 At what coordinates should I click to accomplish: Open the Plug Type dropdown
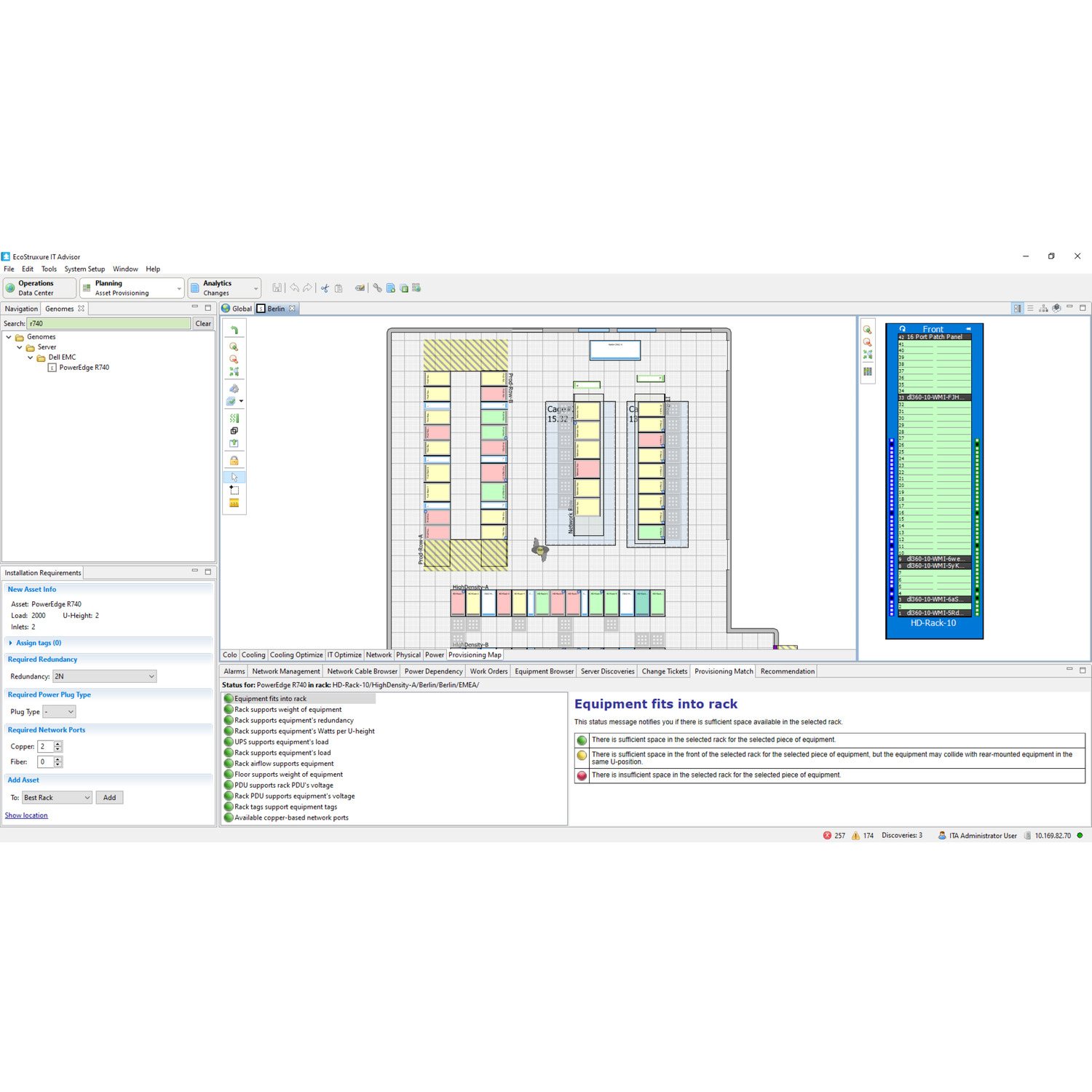point(59,712)
